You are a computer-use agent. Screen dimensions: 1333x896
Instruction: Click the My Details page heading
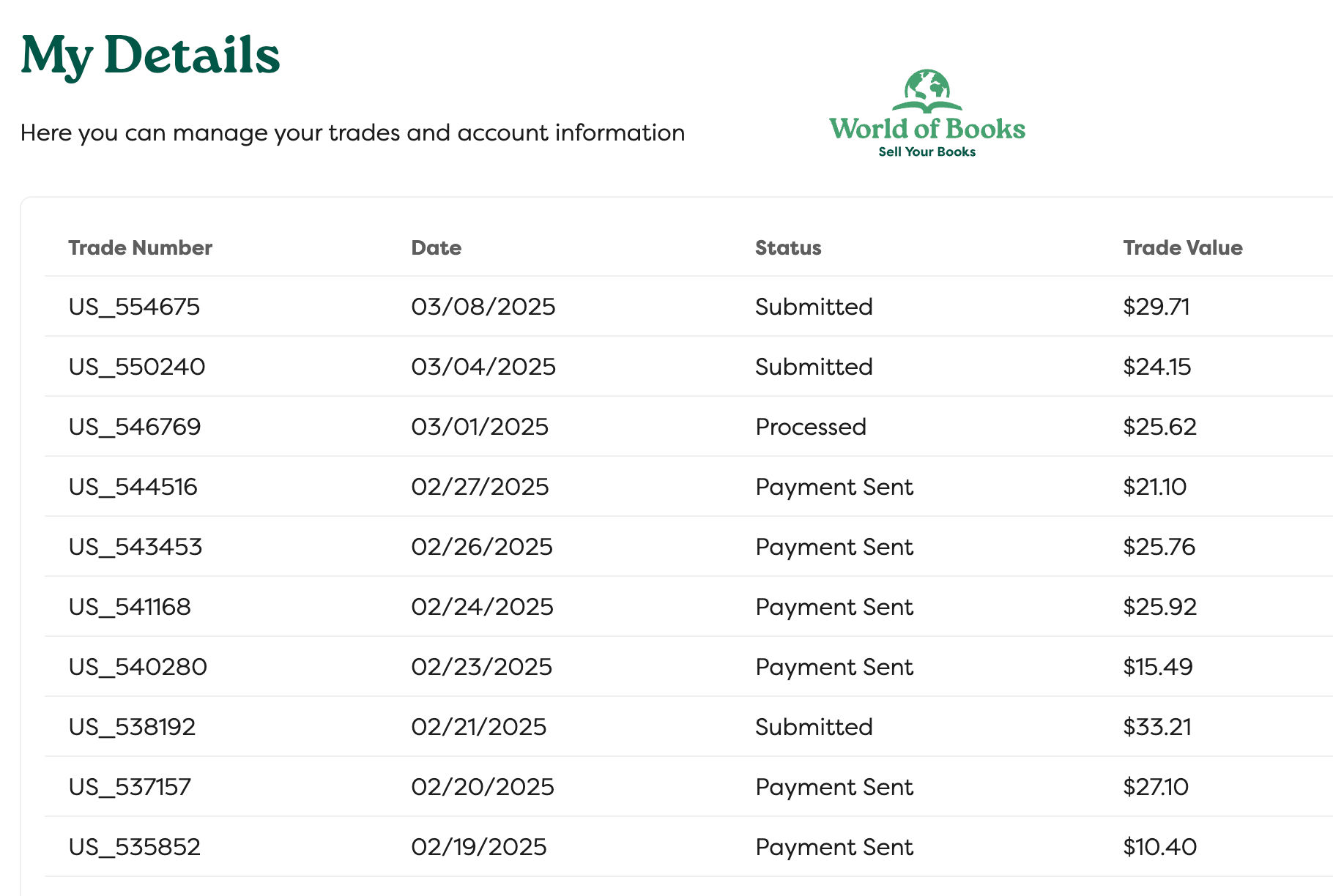click(x=150, y=56)
